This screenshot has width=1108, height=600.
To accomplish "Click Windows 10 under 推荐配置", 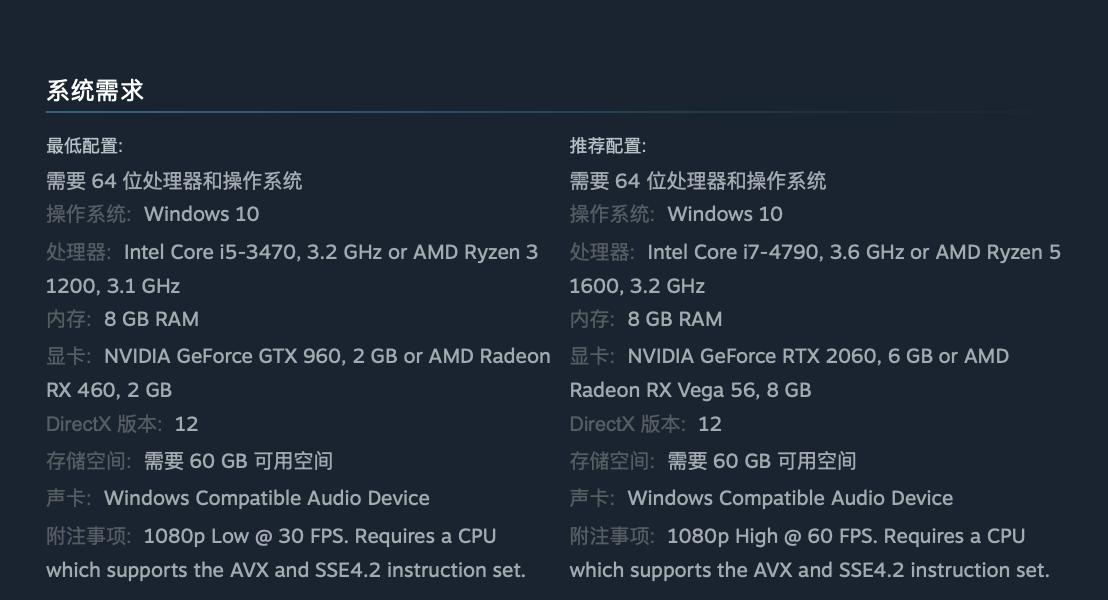I will [725, 214].
